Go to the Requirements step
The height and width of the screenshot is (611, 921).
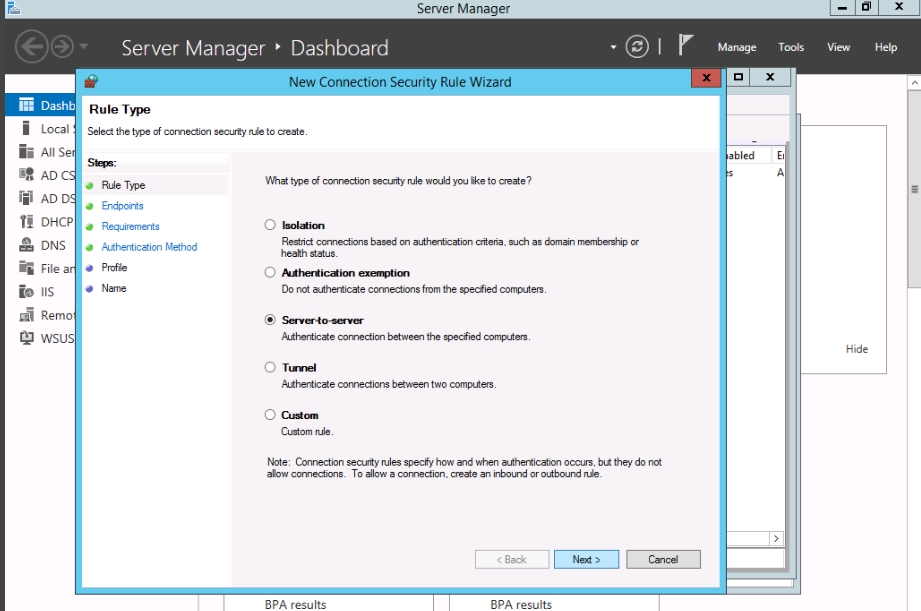(x=130, y=226)
